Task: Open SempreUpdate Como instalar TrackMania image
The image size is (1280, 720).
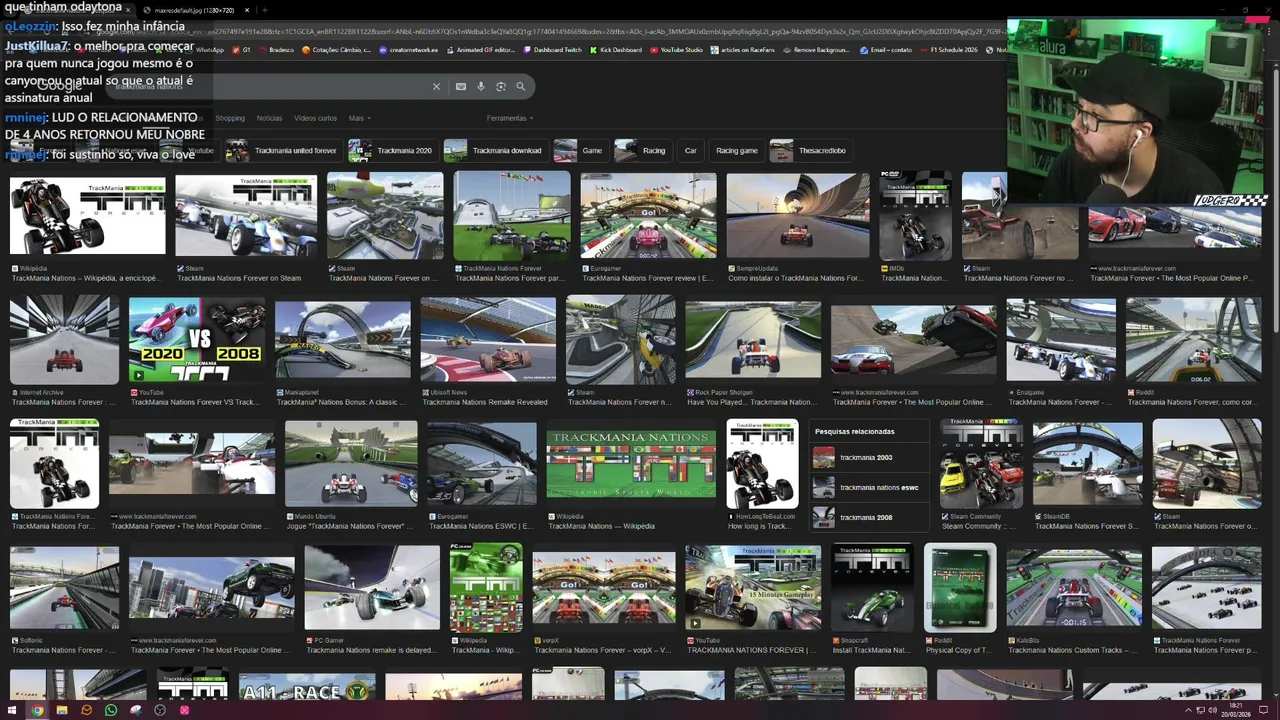Action: pyautogui.click(x=798, y=215)
